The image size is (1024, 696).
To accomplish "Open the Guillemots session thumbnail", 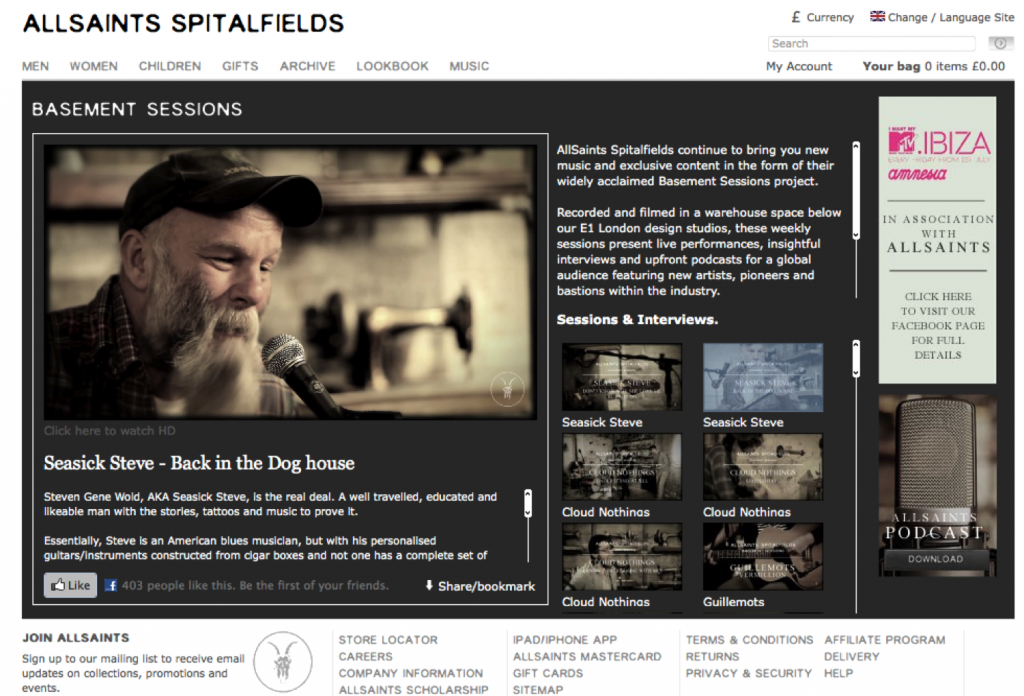I will [x=763, y=556].
